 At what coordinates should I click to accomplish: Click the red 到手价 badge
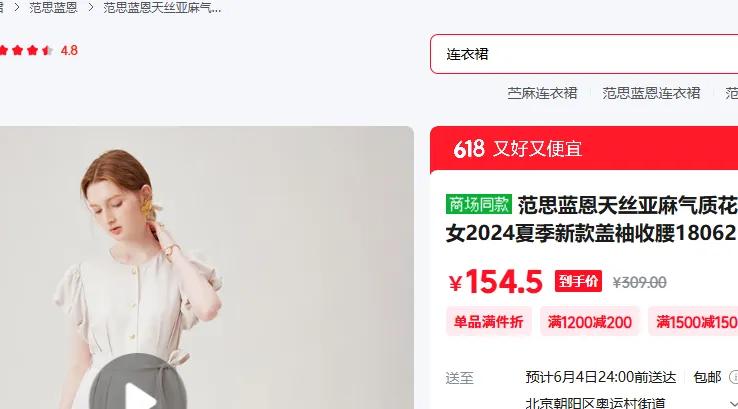click(x=578, y=281)
